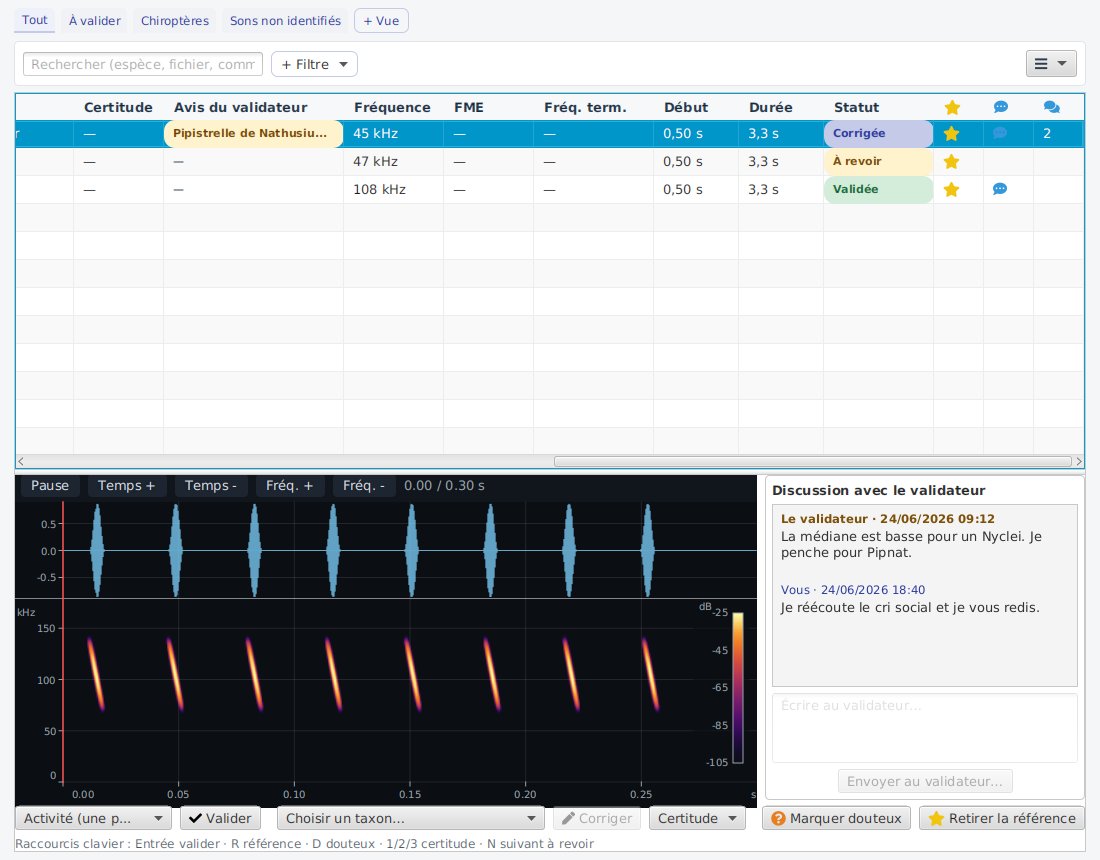Switch to the À valider tab
Viewport: 1100px width, 860px height.
(95, 21)
